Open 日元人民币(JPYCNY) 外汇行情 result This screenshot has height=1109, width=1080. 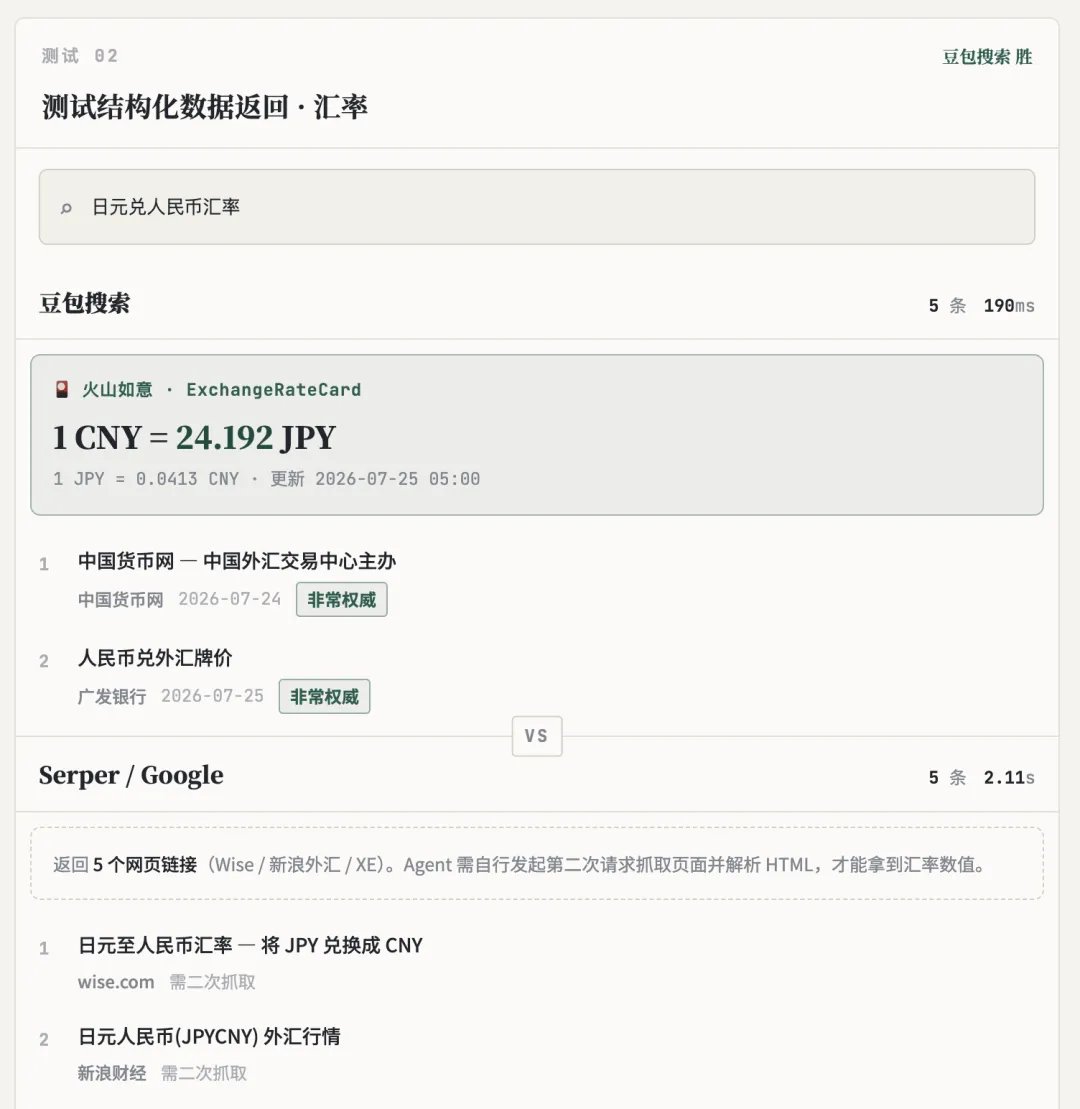209,1037
